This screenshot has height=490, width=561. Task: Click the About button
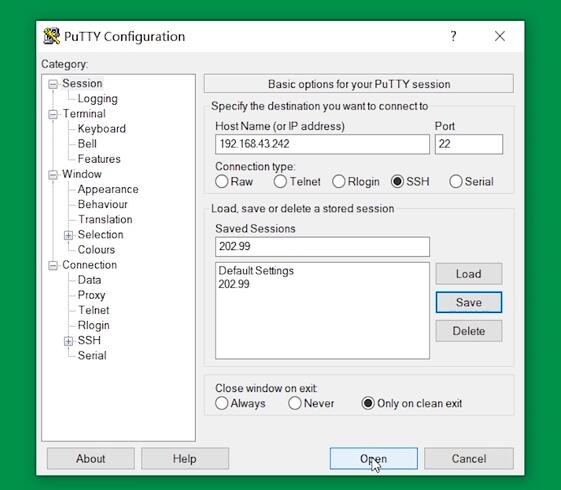91,459
